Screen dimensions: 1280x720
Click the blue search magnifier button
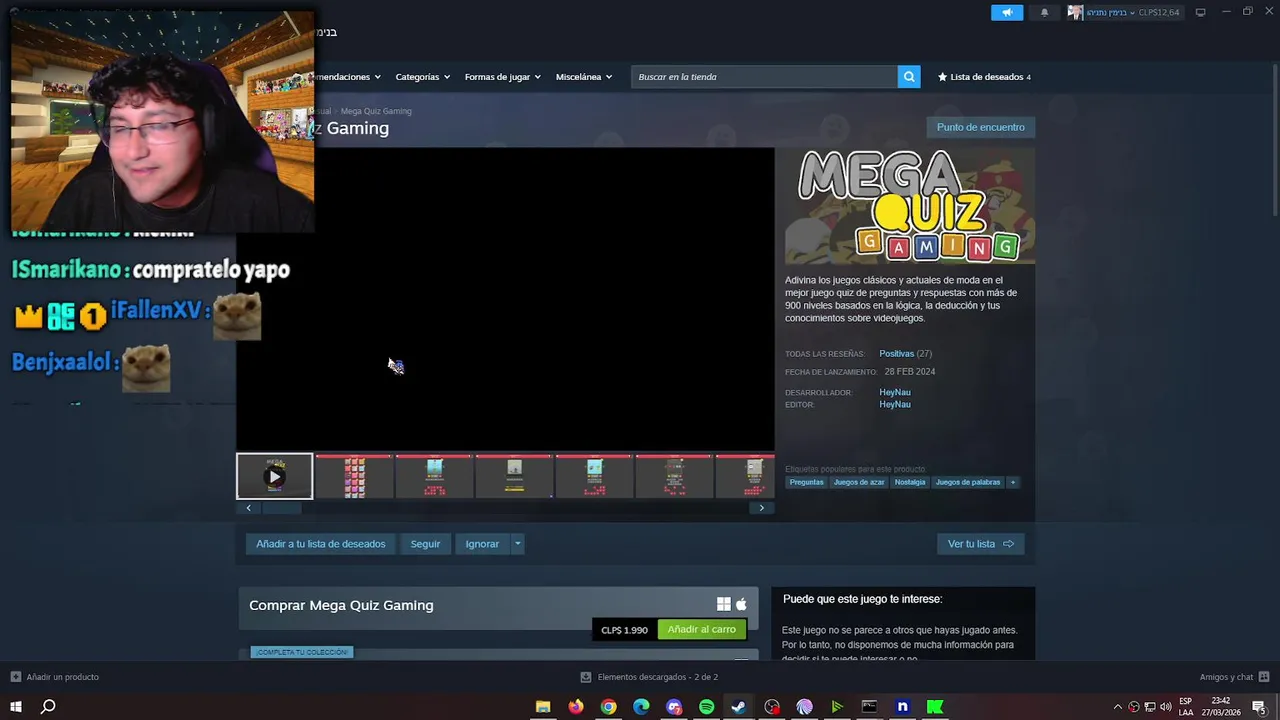[x=909, y=77]
